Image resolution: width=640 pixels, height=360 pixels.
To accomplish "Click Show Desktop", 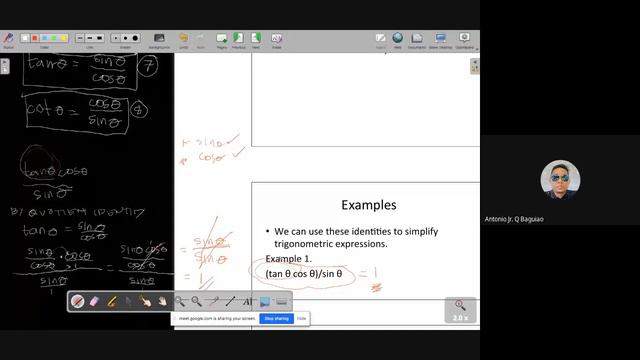I will click(x=440, y=40).
